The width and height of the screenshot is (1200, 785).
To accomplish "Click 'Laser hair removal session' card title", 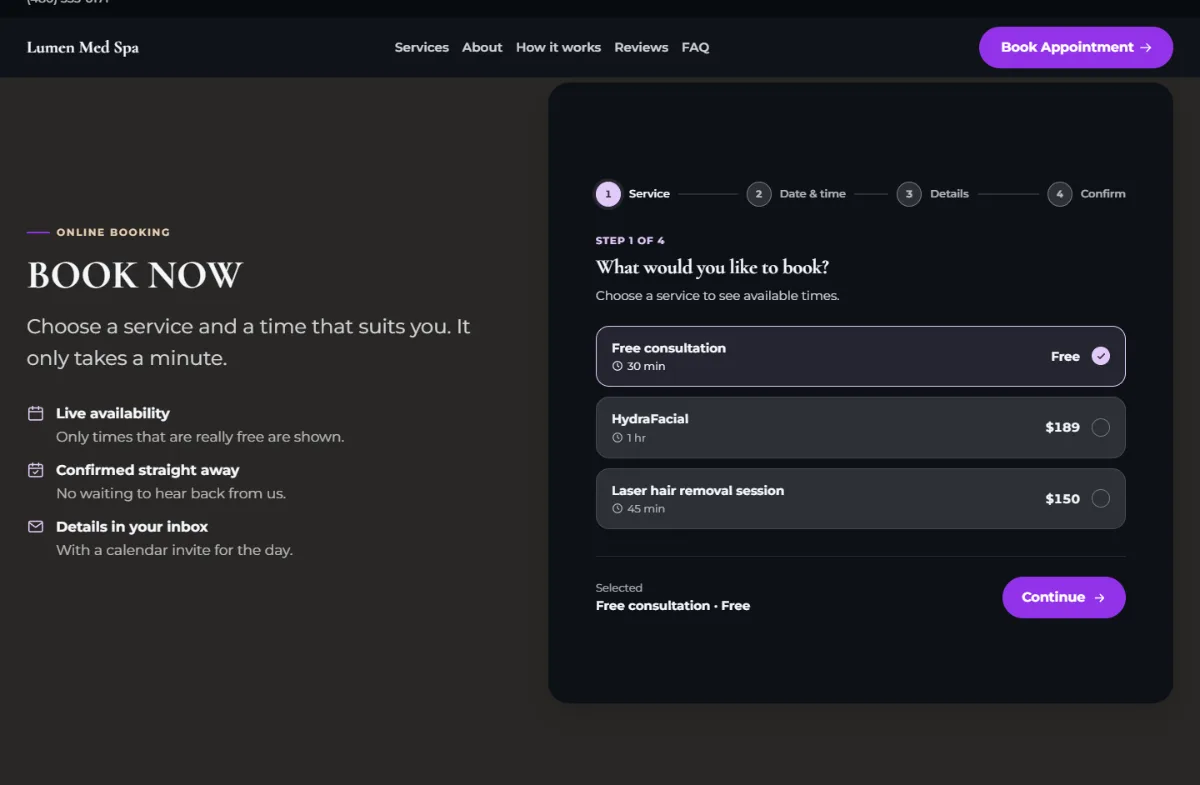I will coord(698,491).
